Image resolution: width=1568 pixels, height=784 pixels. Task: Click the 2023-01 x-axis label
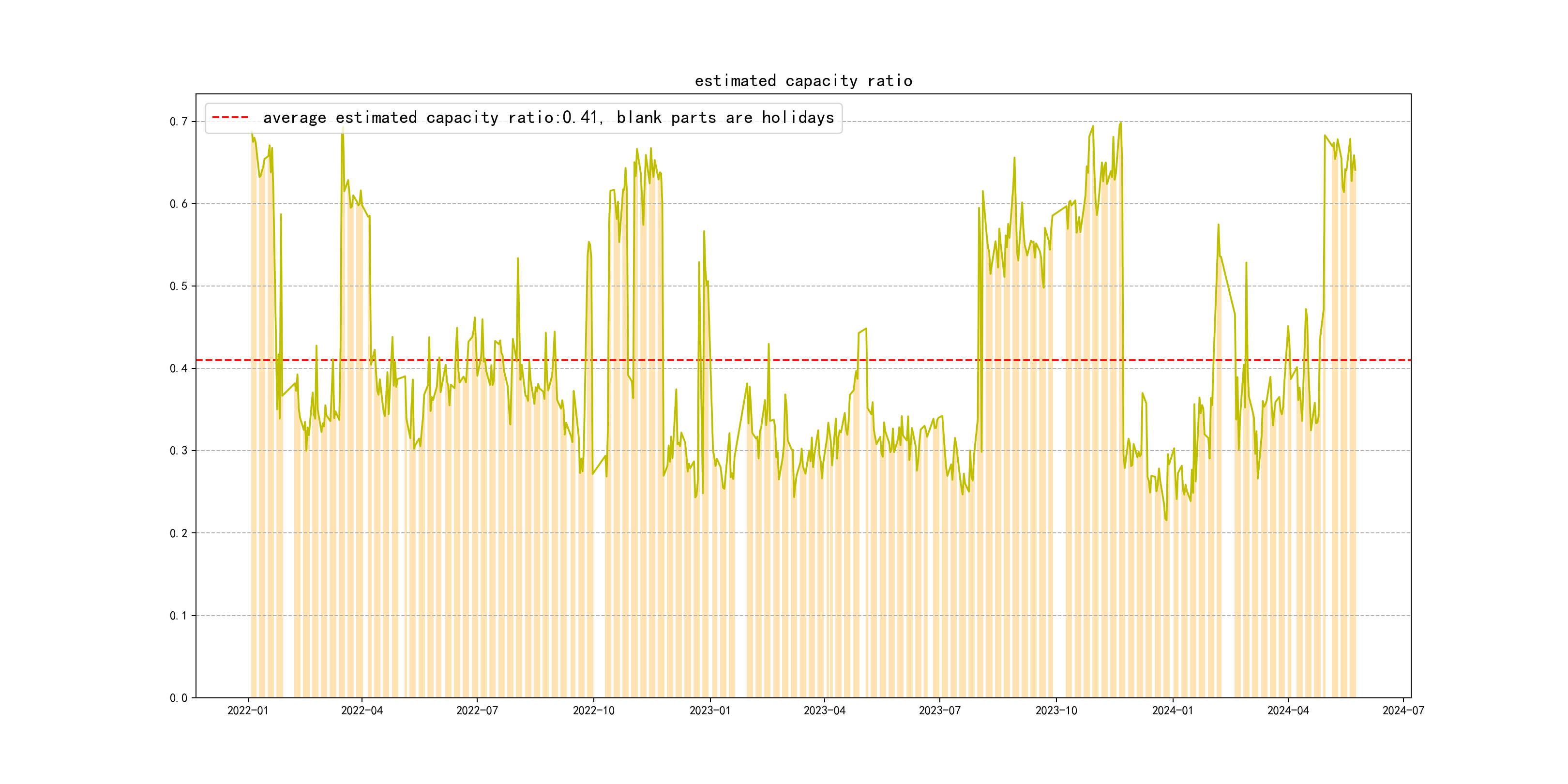pos(710,710)
